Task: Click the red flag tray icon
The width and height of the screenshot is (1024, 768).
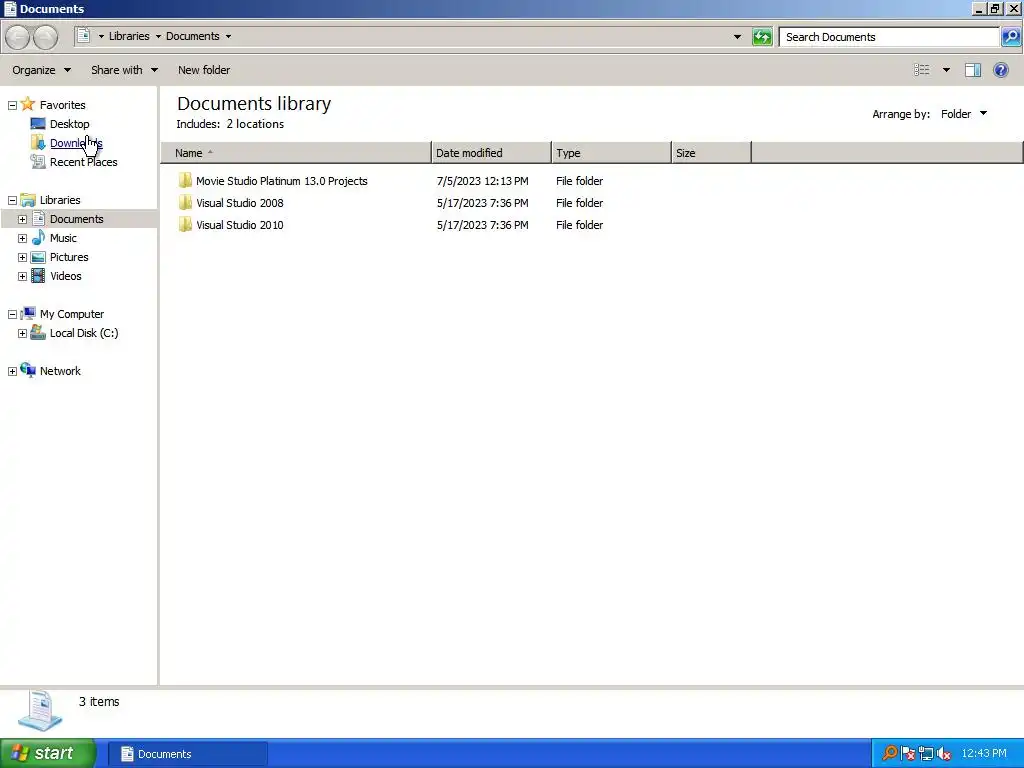Action: [x=907, y=754]
